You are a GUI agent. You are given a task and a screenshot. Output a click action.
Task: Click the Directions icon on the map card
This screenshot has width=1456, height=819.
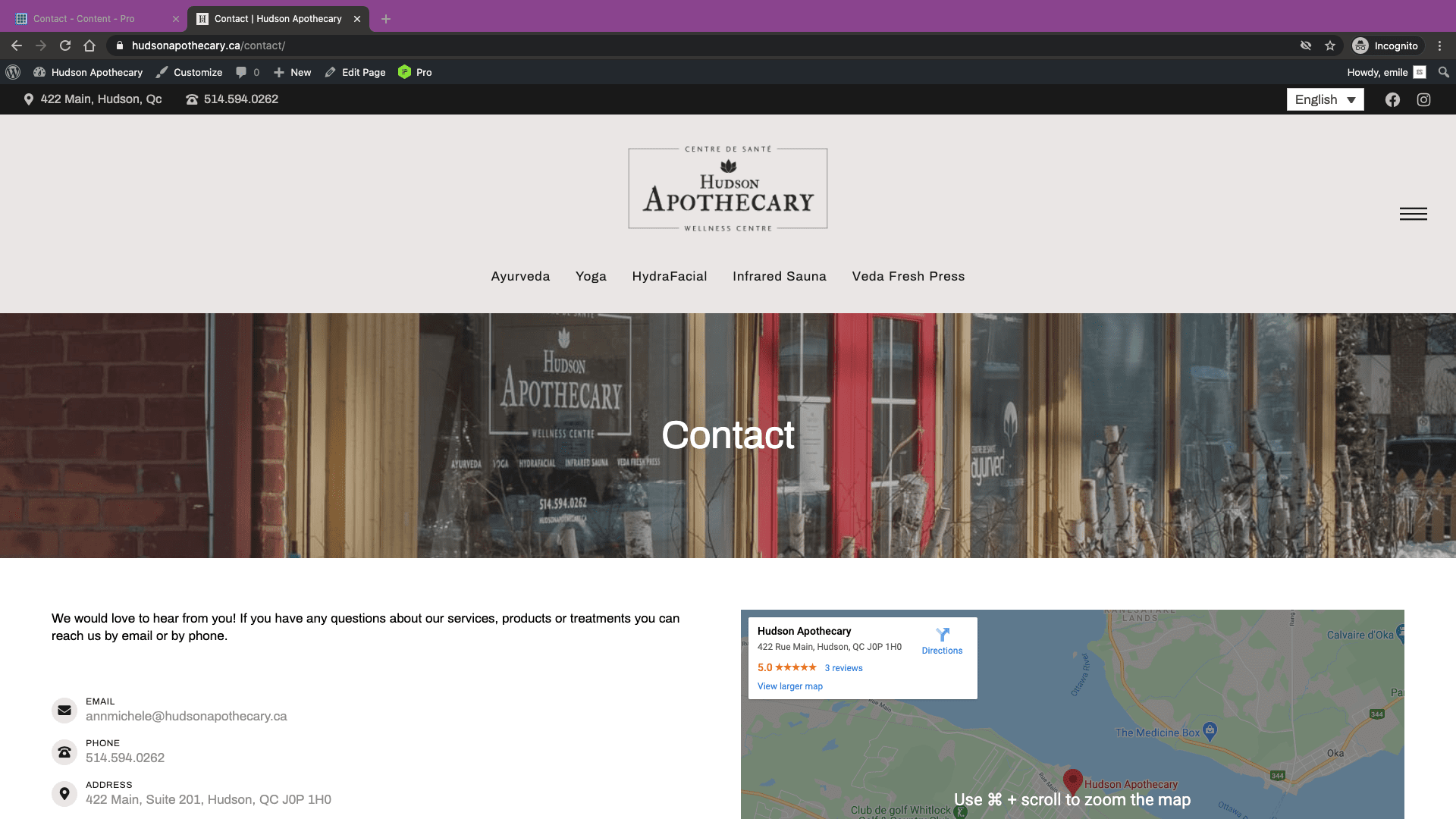943,635
